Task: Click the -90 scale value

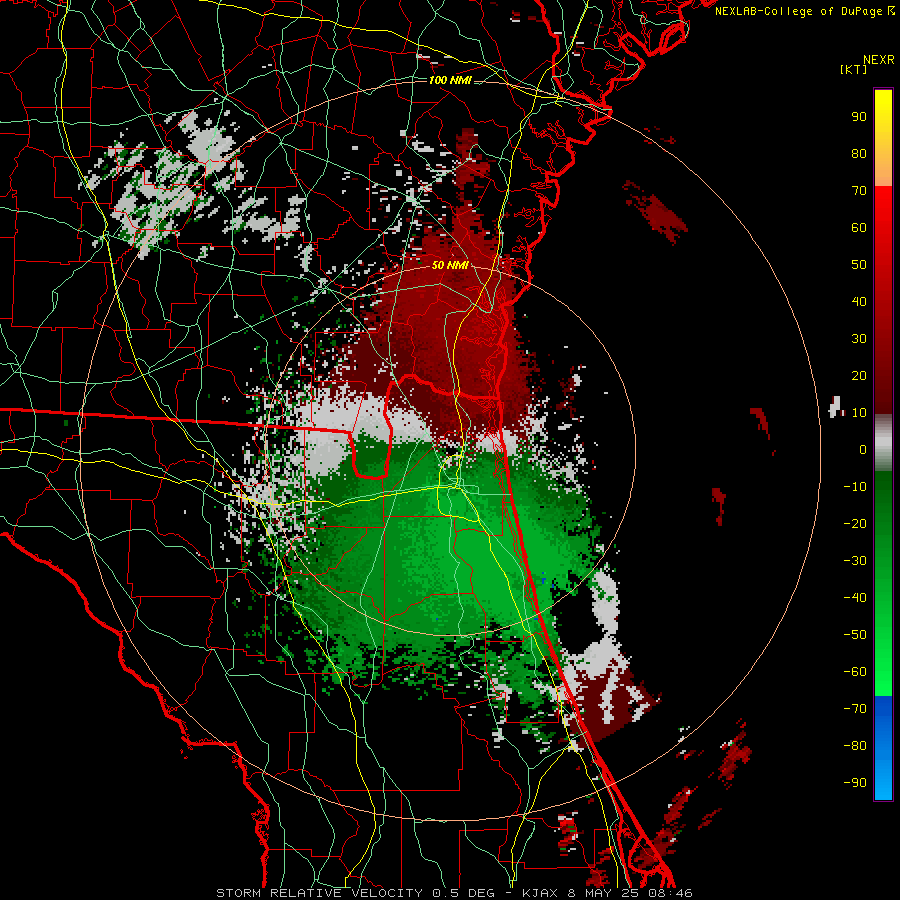Action: pos(855,782)
